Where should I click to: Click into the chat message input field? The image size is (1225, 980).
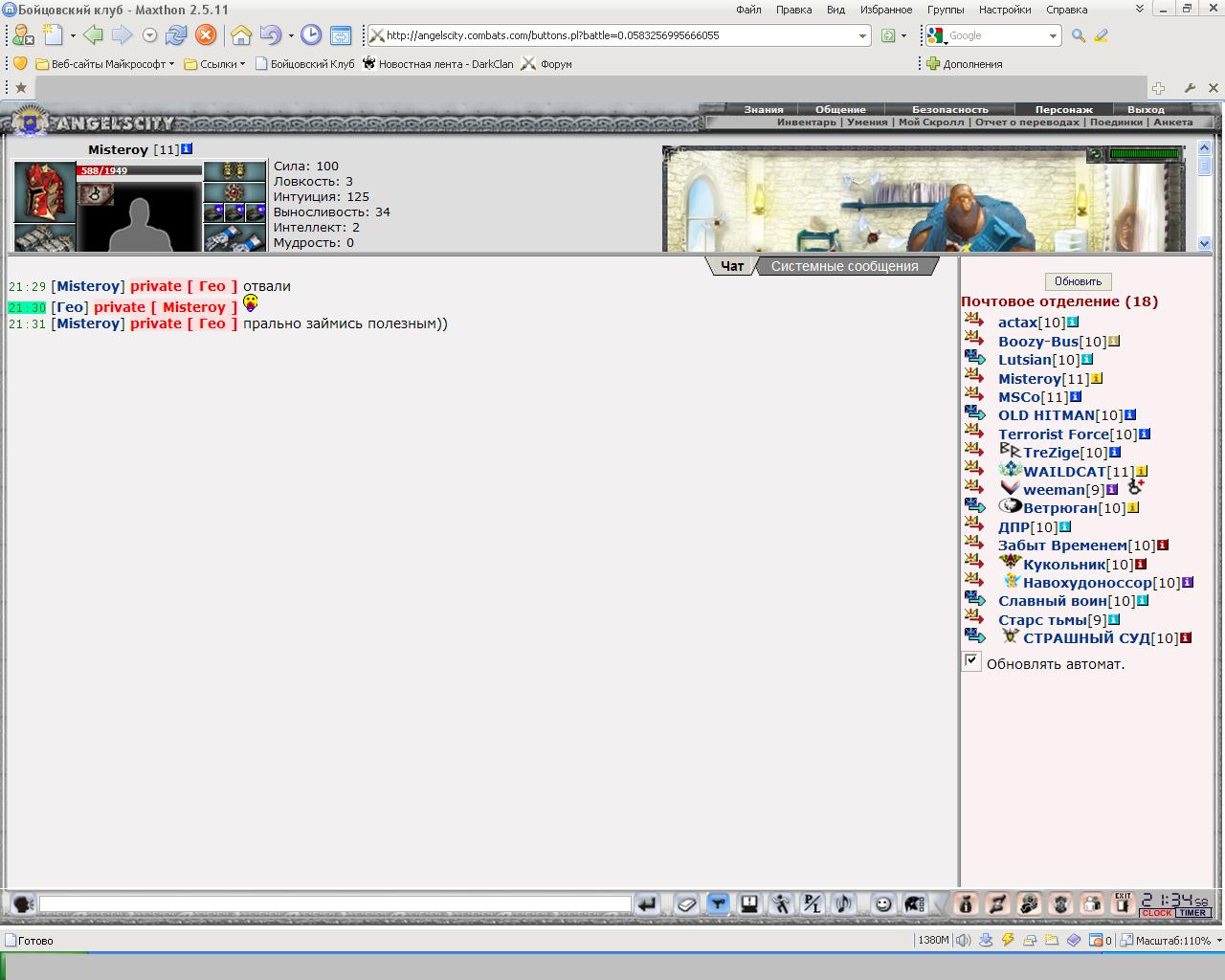pos(335,903)
